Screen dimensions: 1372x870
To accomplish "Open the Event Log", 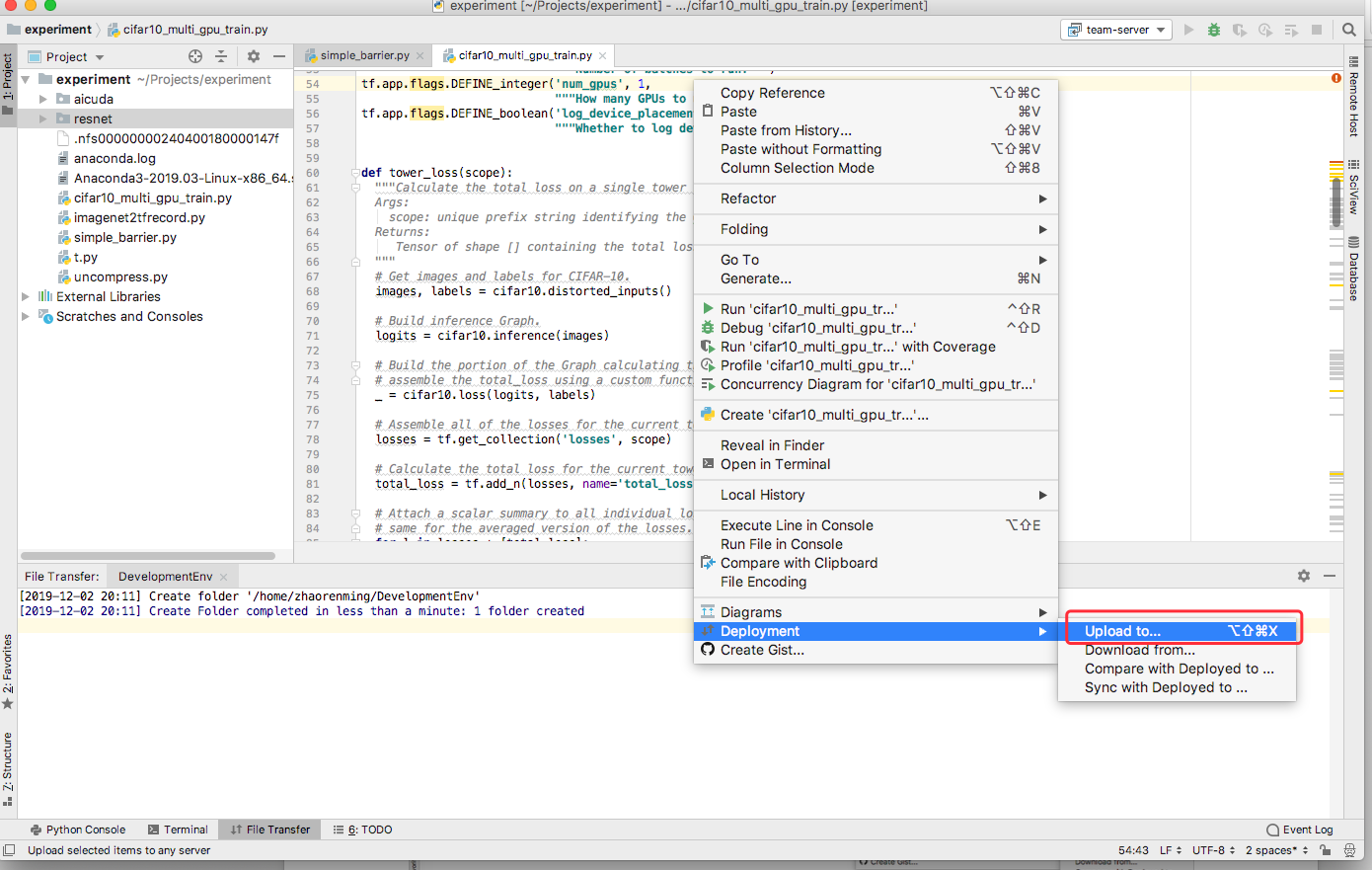I will pyautogui.click(x=1299, y=830).
